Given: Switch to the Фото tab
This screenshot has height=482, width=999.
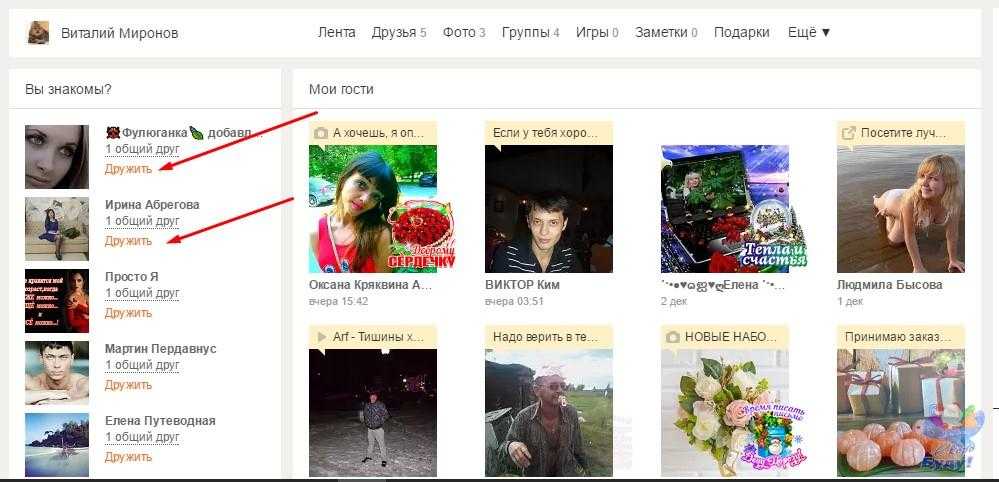Looking at the screenshot, I should (x=464, y=32).
